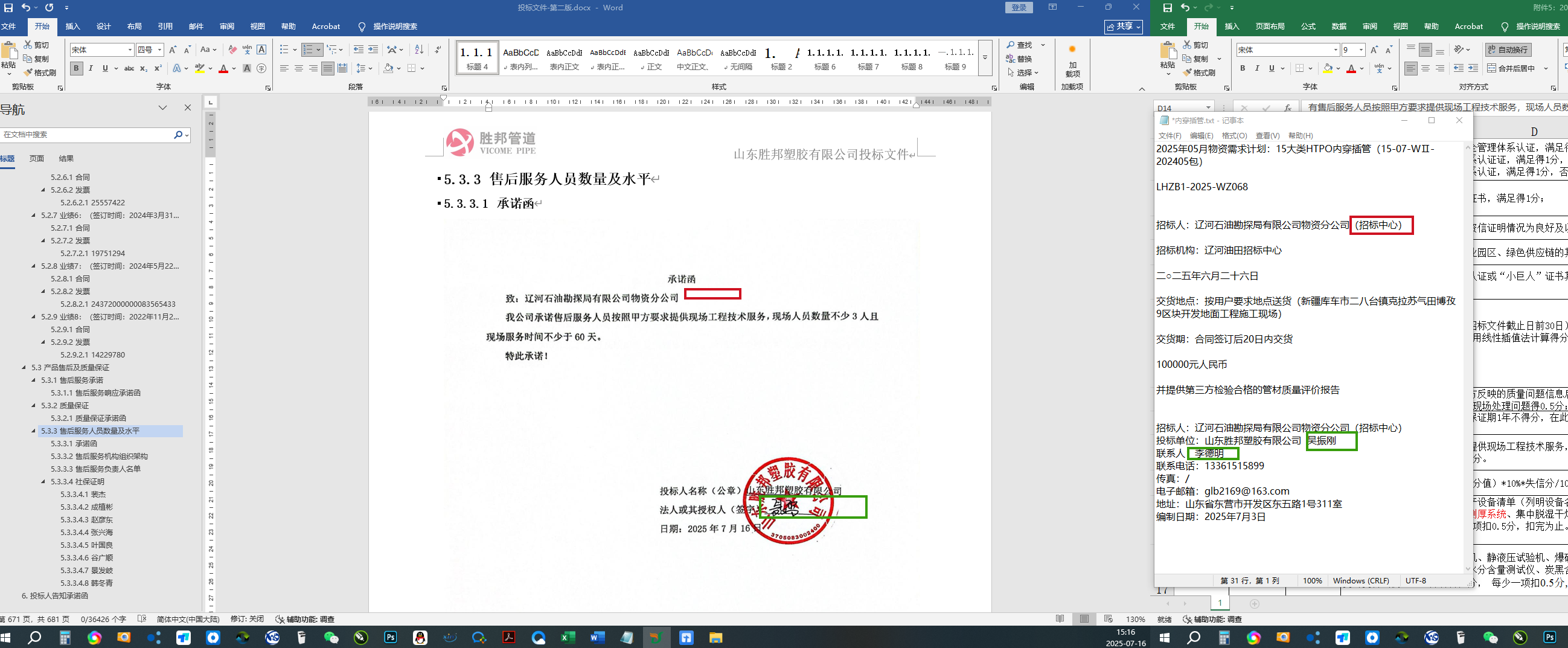Screen dimensions: 1568x648
Task: Save the Excel workbook
Action: (x=1168, y=8)
